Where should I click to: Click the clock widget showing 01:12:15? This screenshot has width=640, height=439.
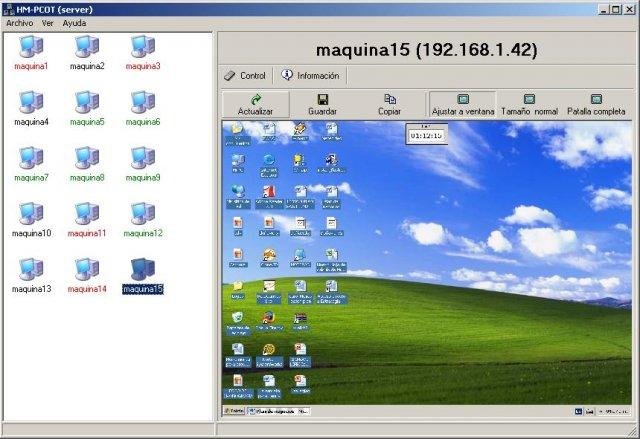426,134
